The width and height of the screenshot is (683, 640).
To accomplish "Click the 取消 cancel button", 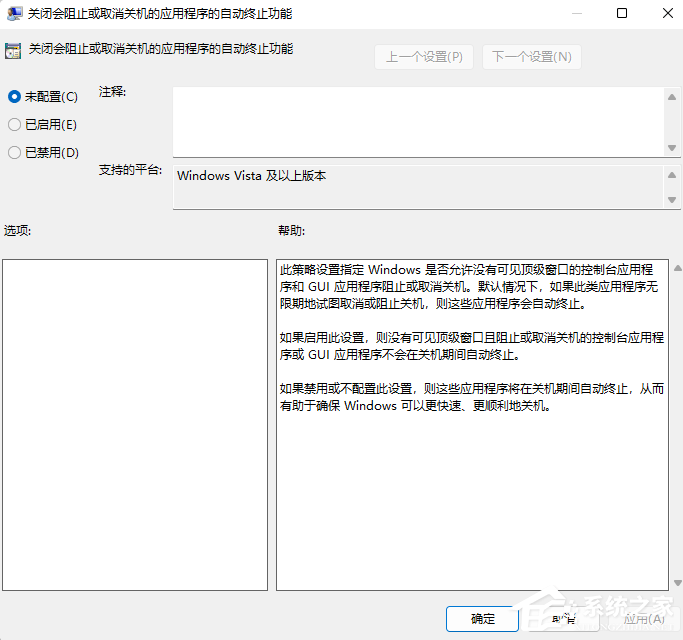I will (x=564, y=619).
